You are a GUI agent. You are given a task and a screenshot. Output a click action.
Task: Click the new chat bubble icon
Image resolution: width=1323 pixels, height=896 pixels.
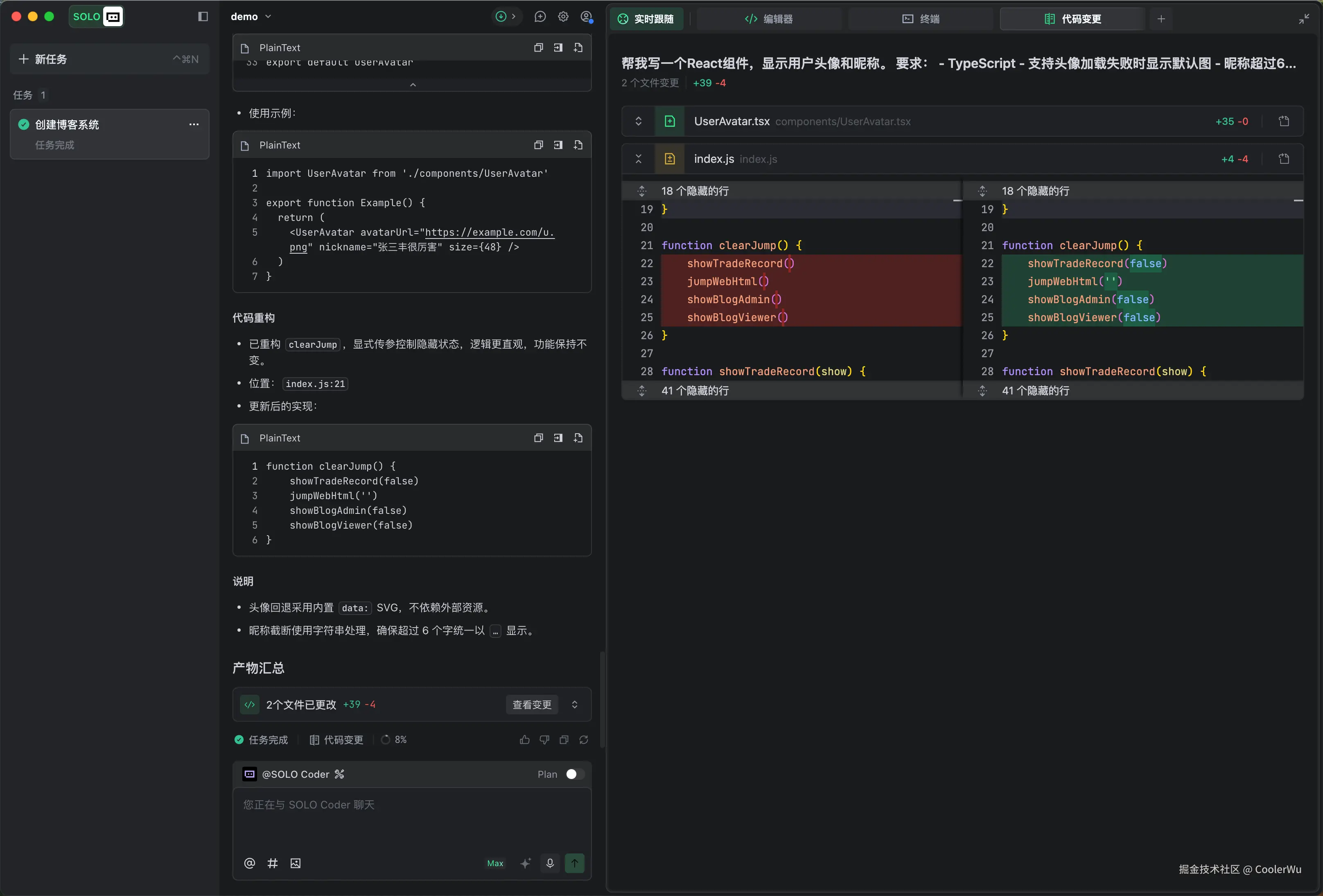tap(540, 16)
